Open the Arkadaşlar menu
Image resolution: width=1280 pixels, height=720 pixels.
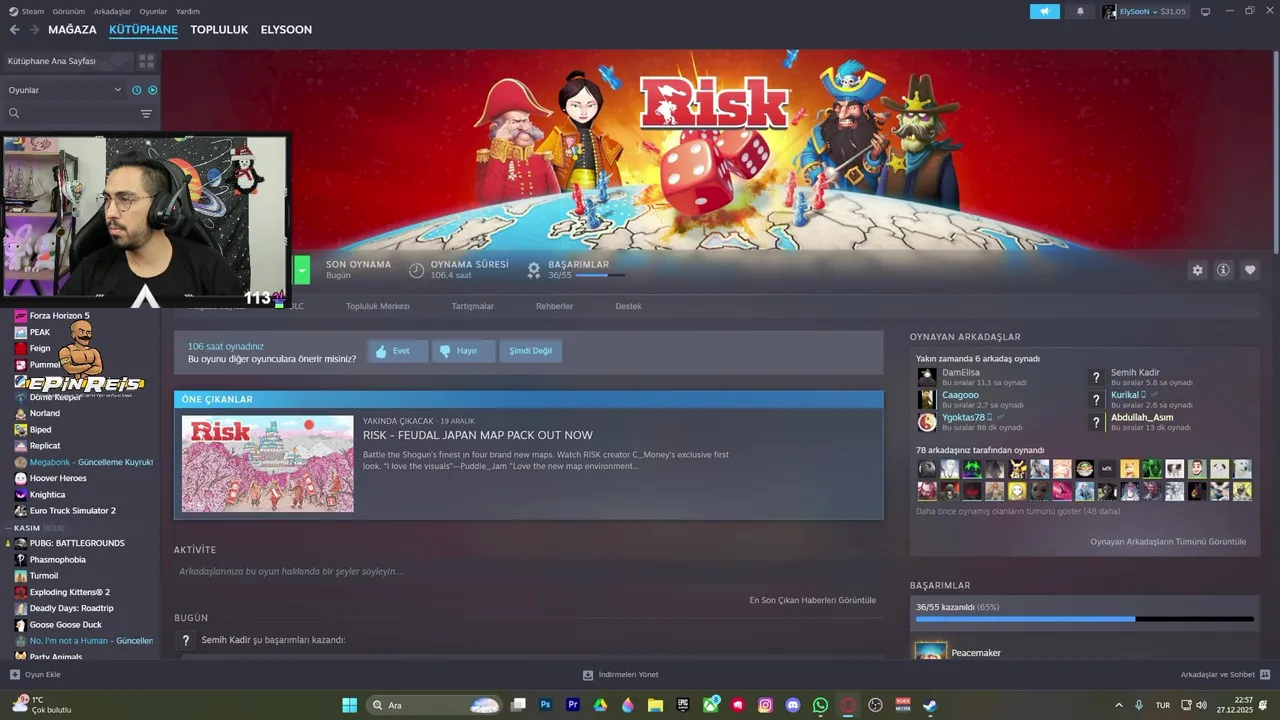coord(112,11)
